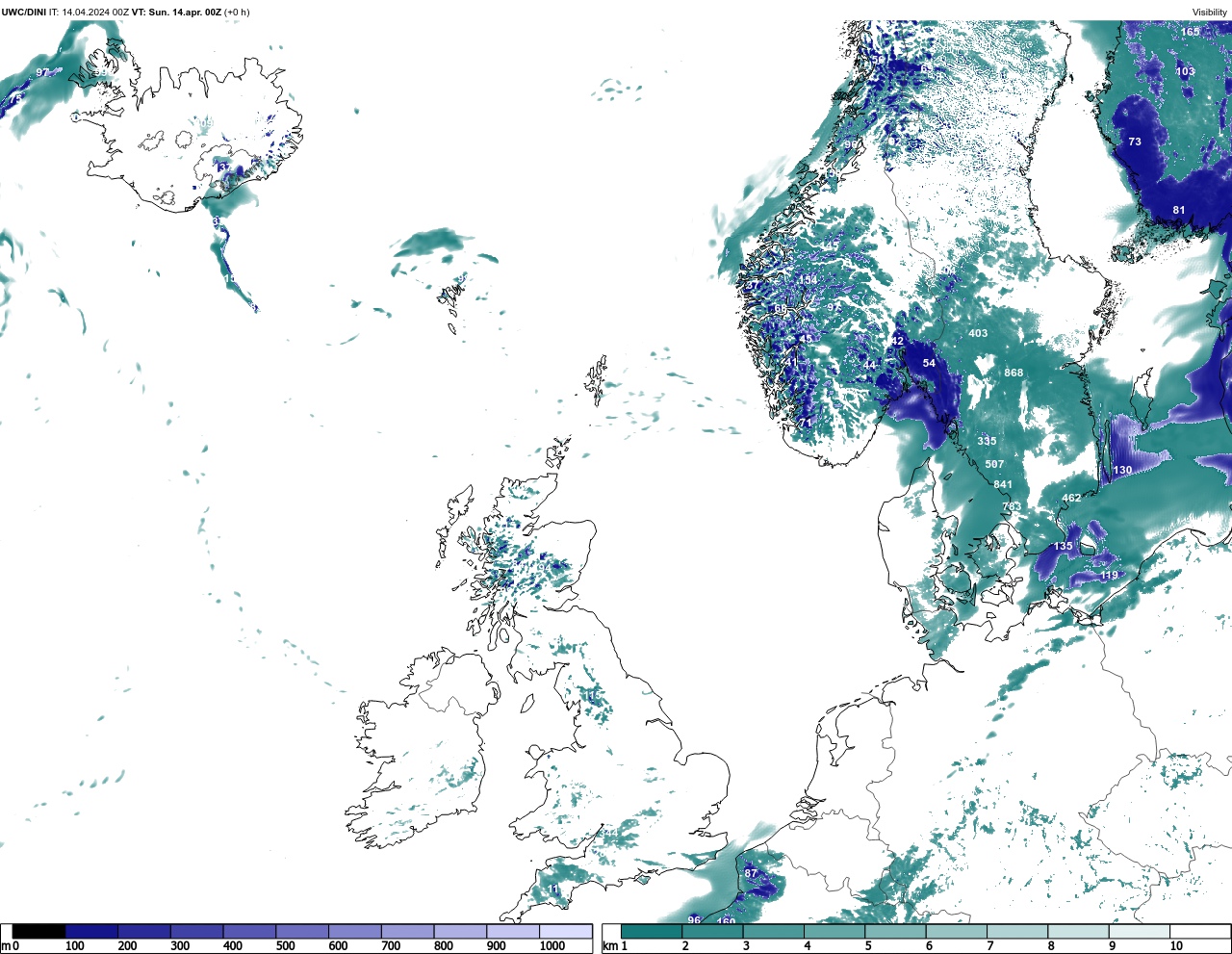Click the 'm 0' label on the metre legend
This screenshot has width=1232, height=954.
coord(10,946)
